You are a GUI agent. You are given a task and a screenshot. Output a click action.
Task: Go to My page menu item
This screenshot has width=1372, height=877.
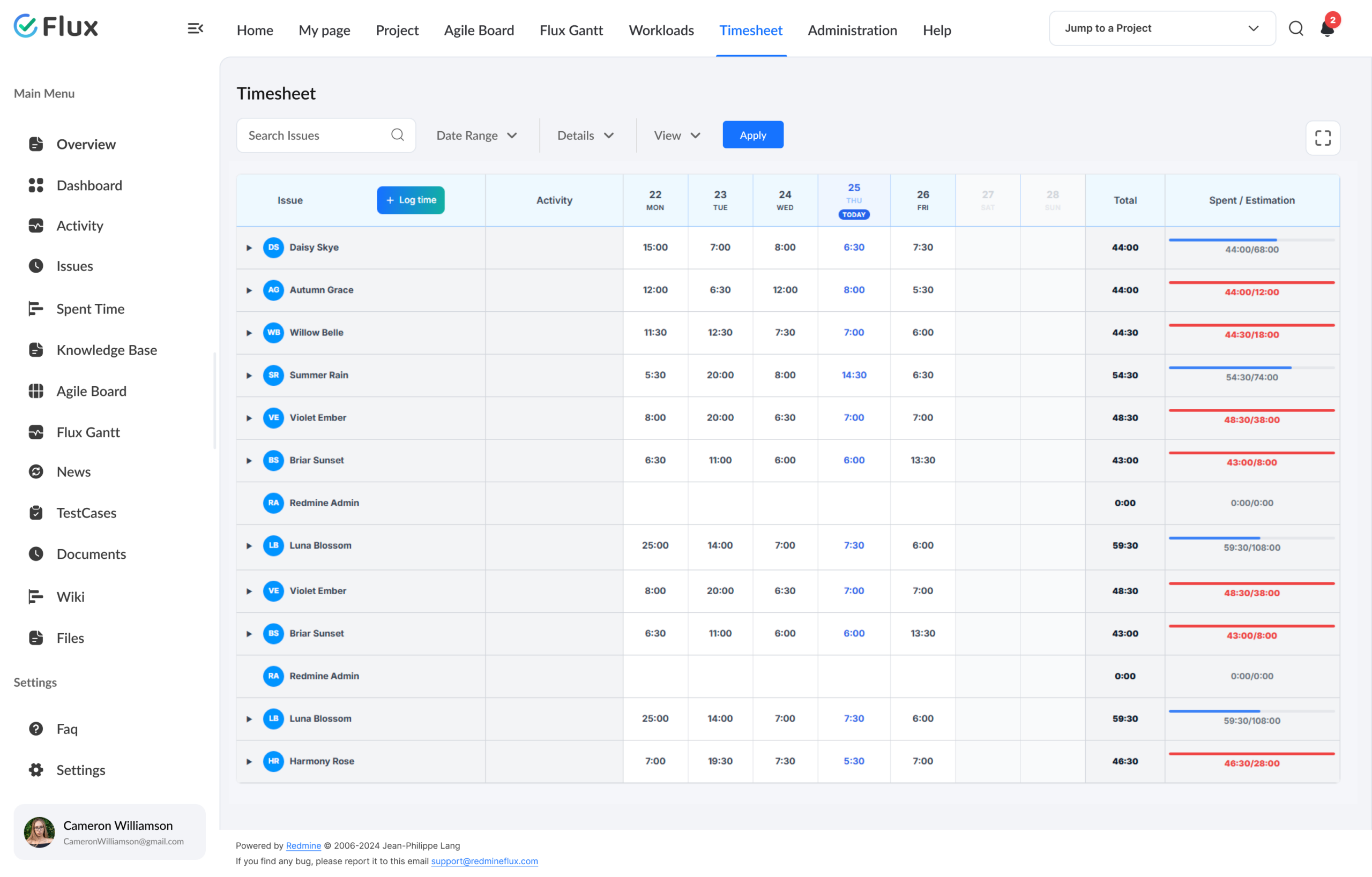(x=324, y=29)
